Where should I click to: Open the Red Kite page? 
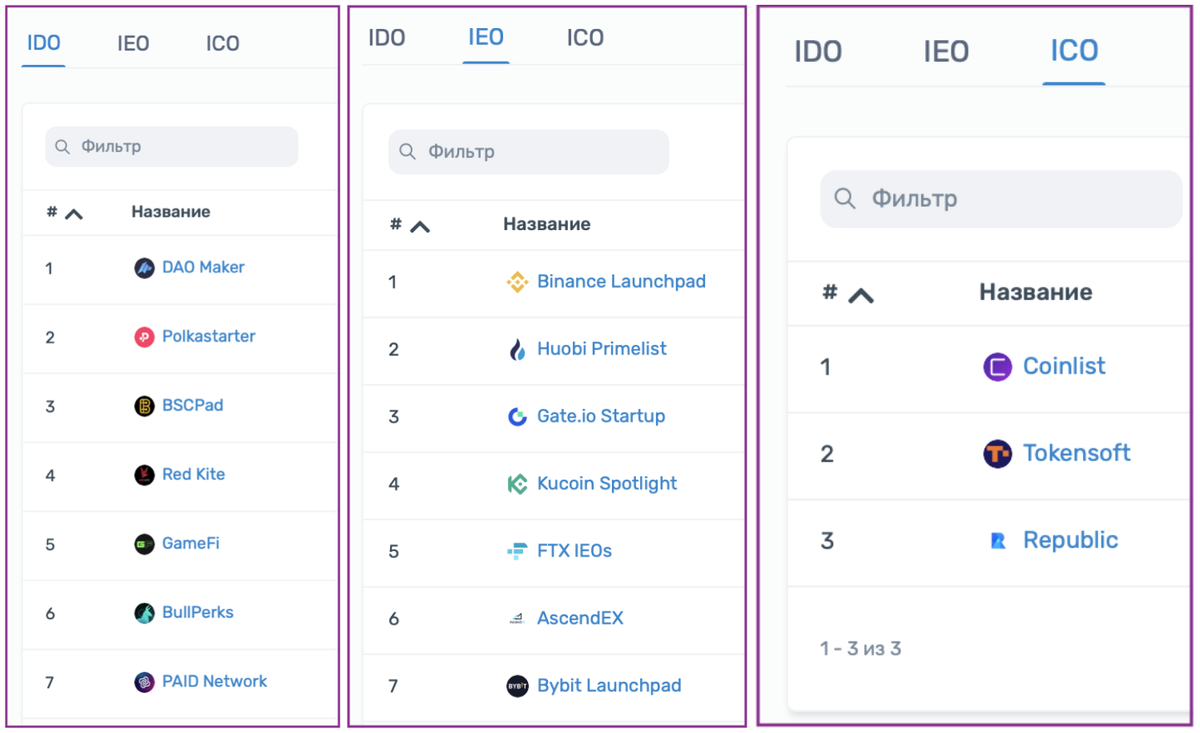point(193,474)
